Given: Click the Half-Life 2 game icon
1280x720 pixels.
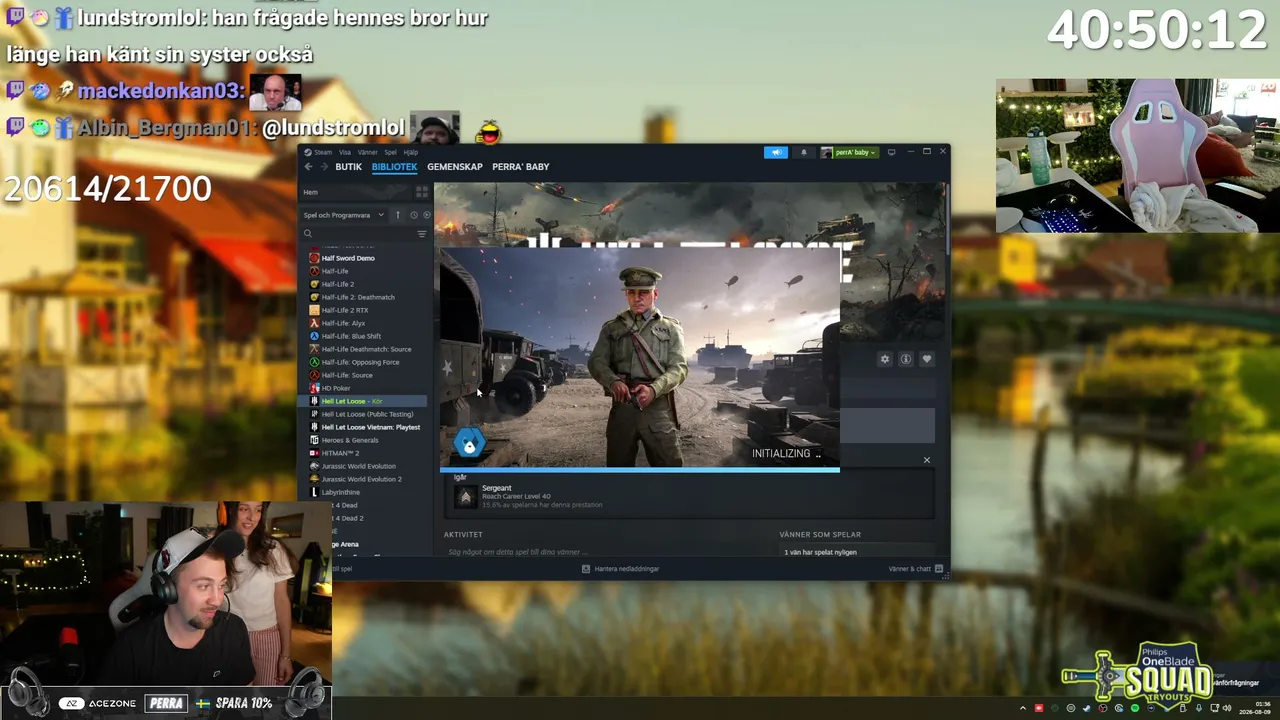Looking at the screenshot, I should 314,284.
